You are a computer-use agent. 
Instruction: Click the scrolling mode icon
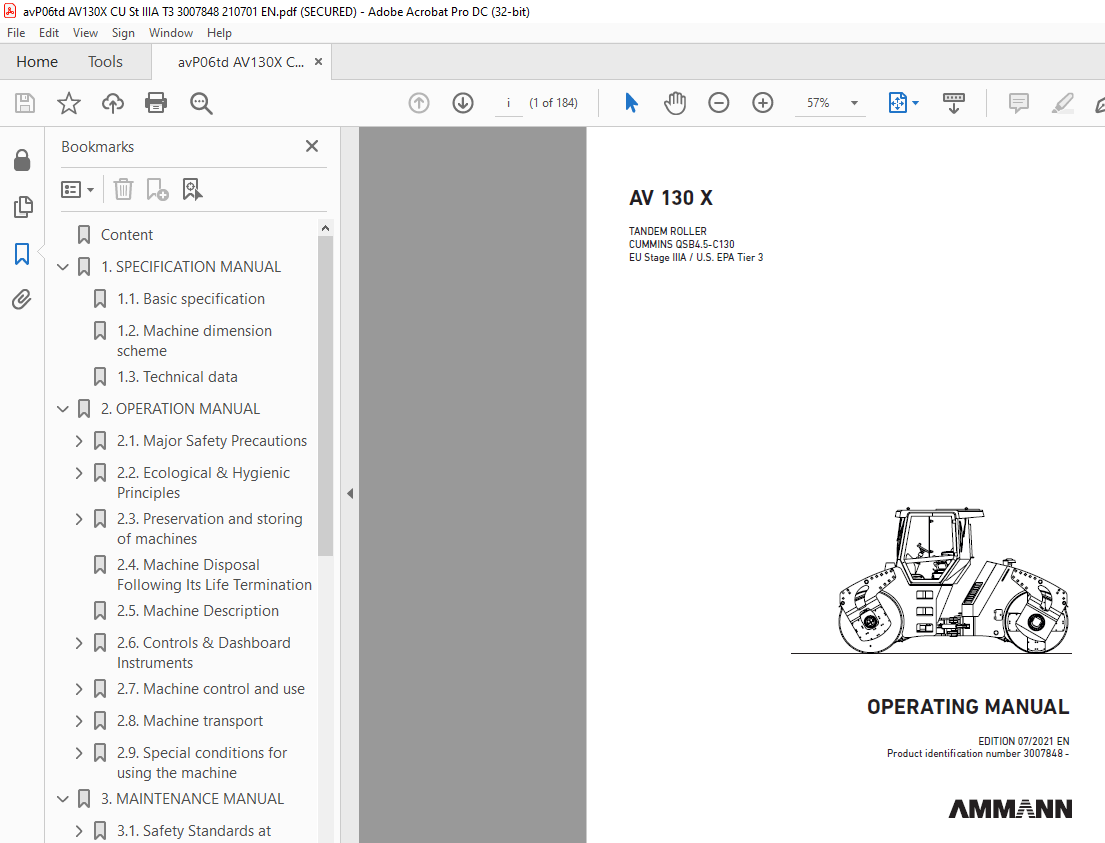pos(953,103)
